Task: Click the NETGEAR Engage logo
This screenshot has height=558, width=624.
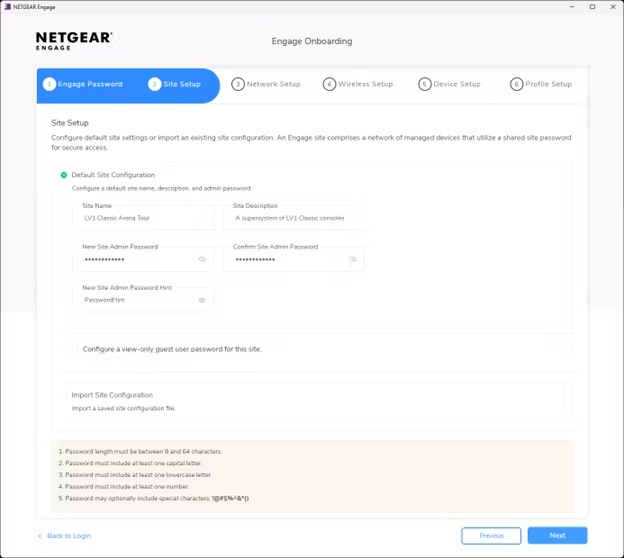Action: 74,41
